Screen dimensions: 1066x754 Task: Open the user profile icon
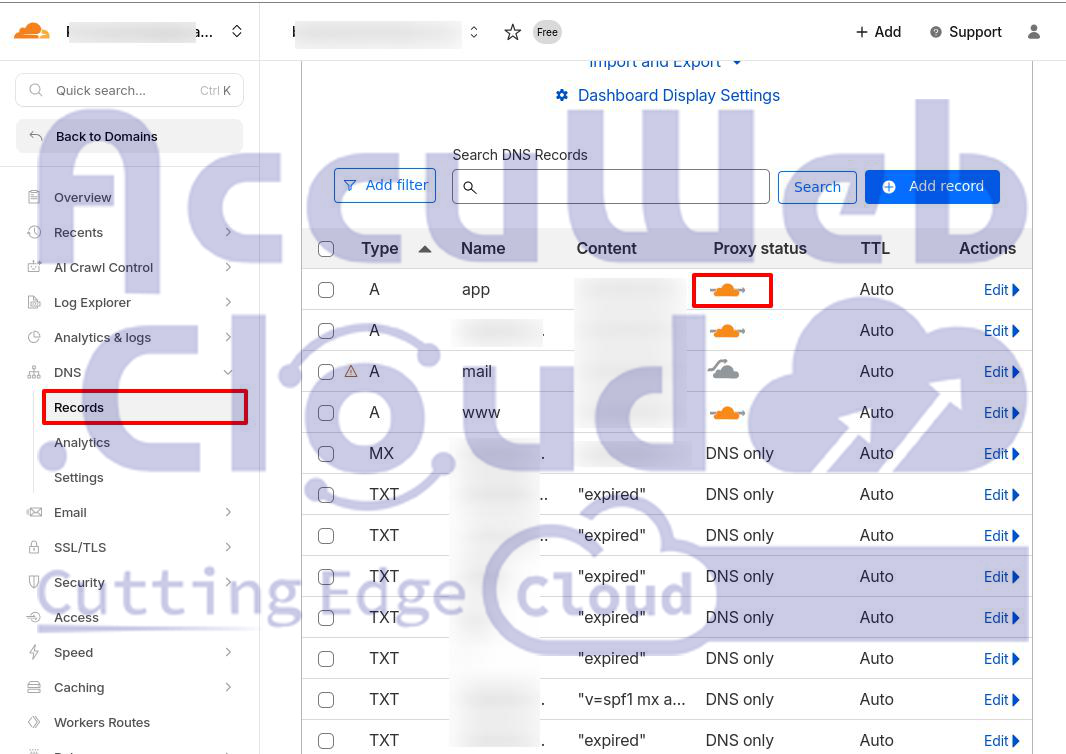(x=1034, y=32)
